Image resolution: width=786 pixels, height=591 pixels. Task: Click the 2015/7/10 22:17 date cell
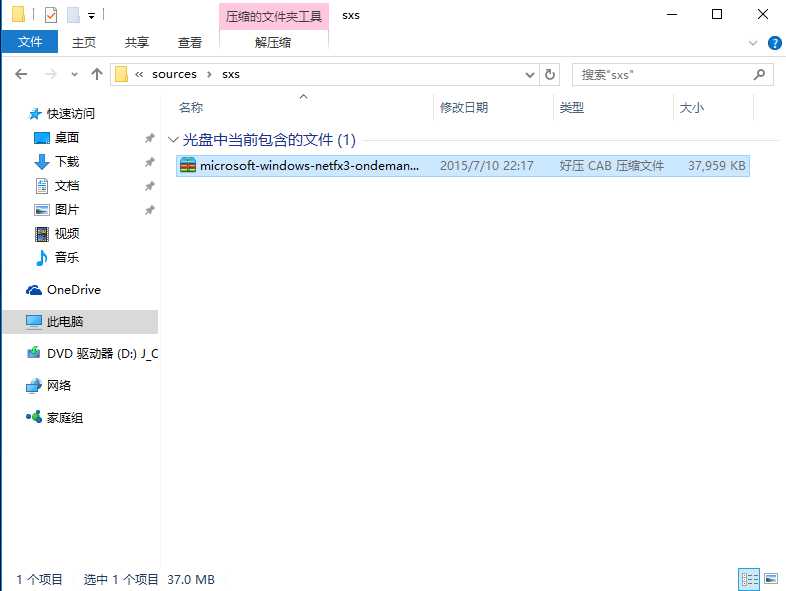pos(486,165)
